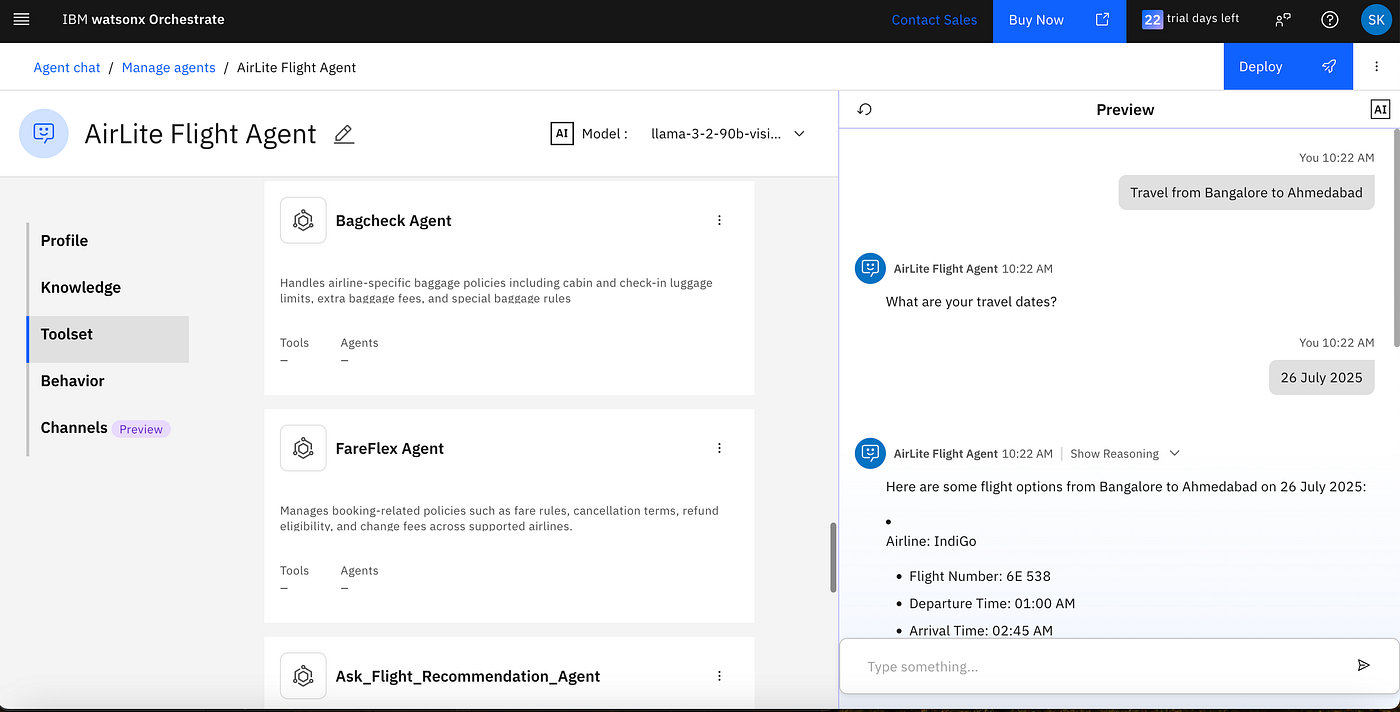This screenshot has width=1400, height=712.
Task: Click the Agents label in the FareFlex Agent card
Action: 359,570
